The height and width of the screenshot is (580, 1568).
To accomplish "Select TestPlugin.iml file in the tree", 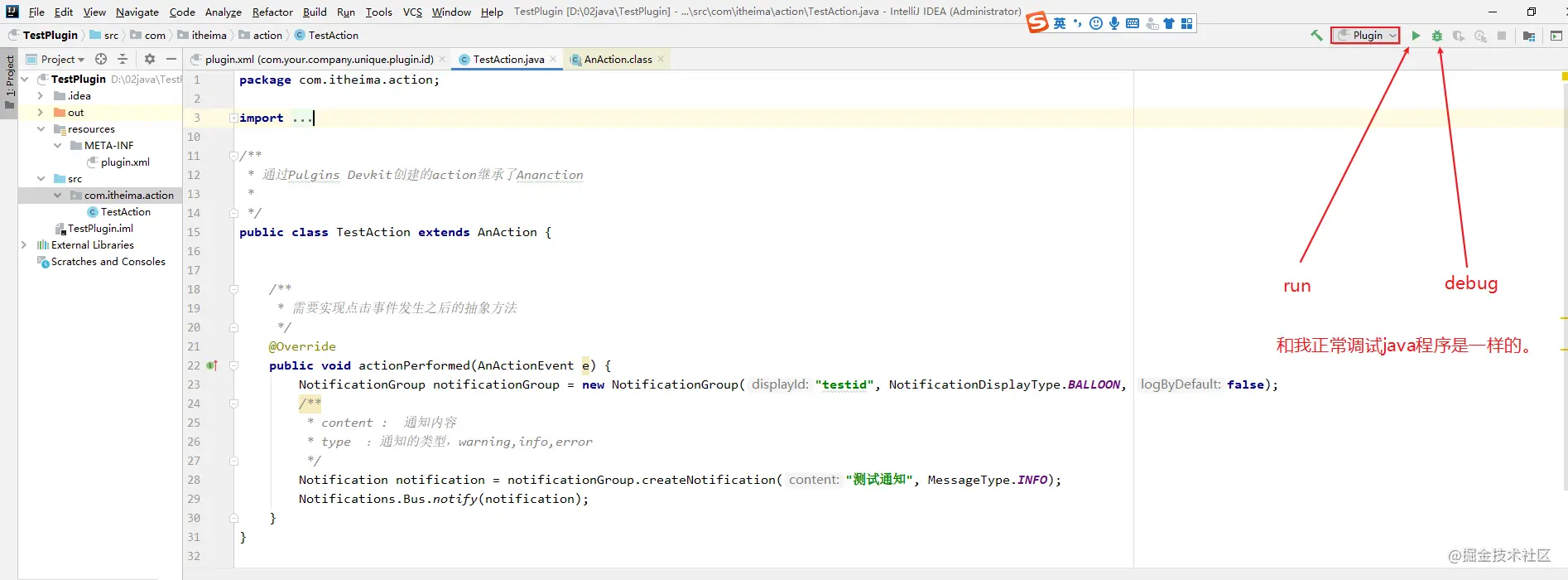I will [x=94, y=228].
